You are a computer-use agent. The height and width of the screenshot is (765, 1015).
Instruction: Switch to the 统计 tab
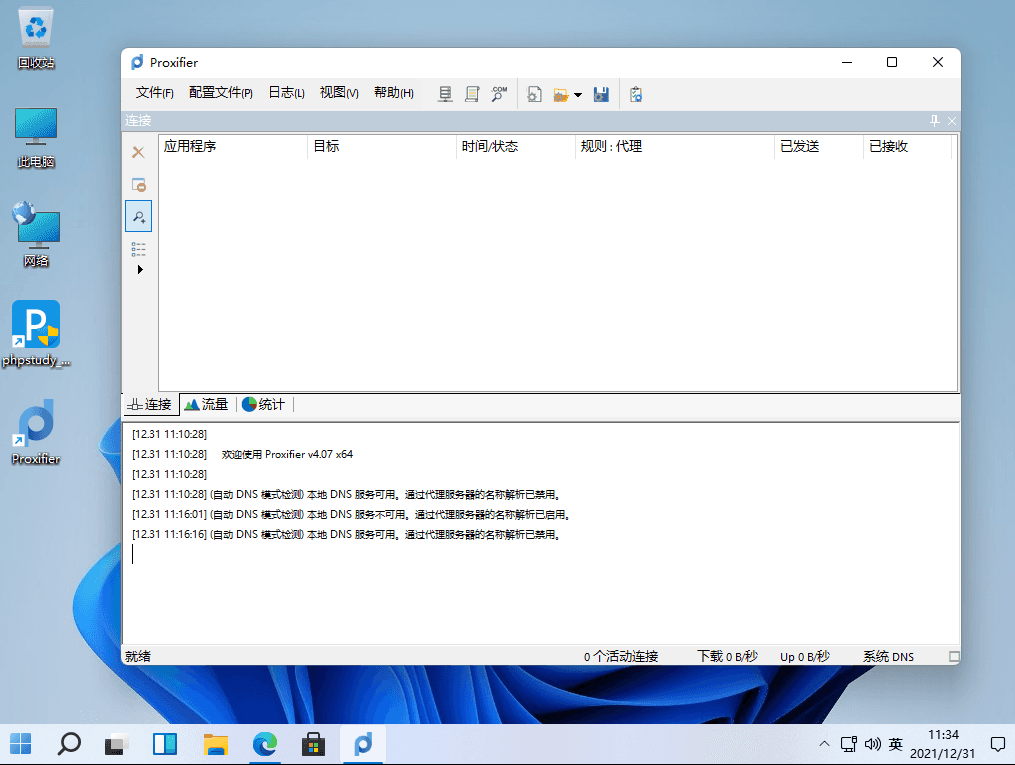pyautogui.click(x=263, y=405)
